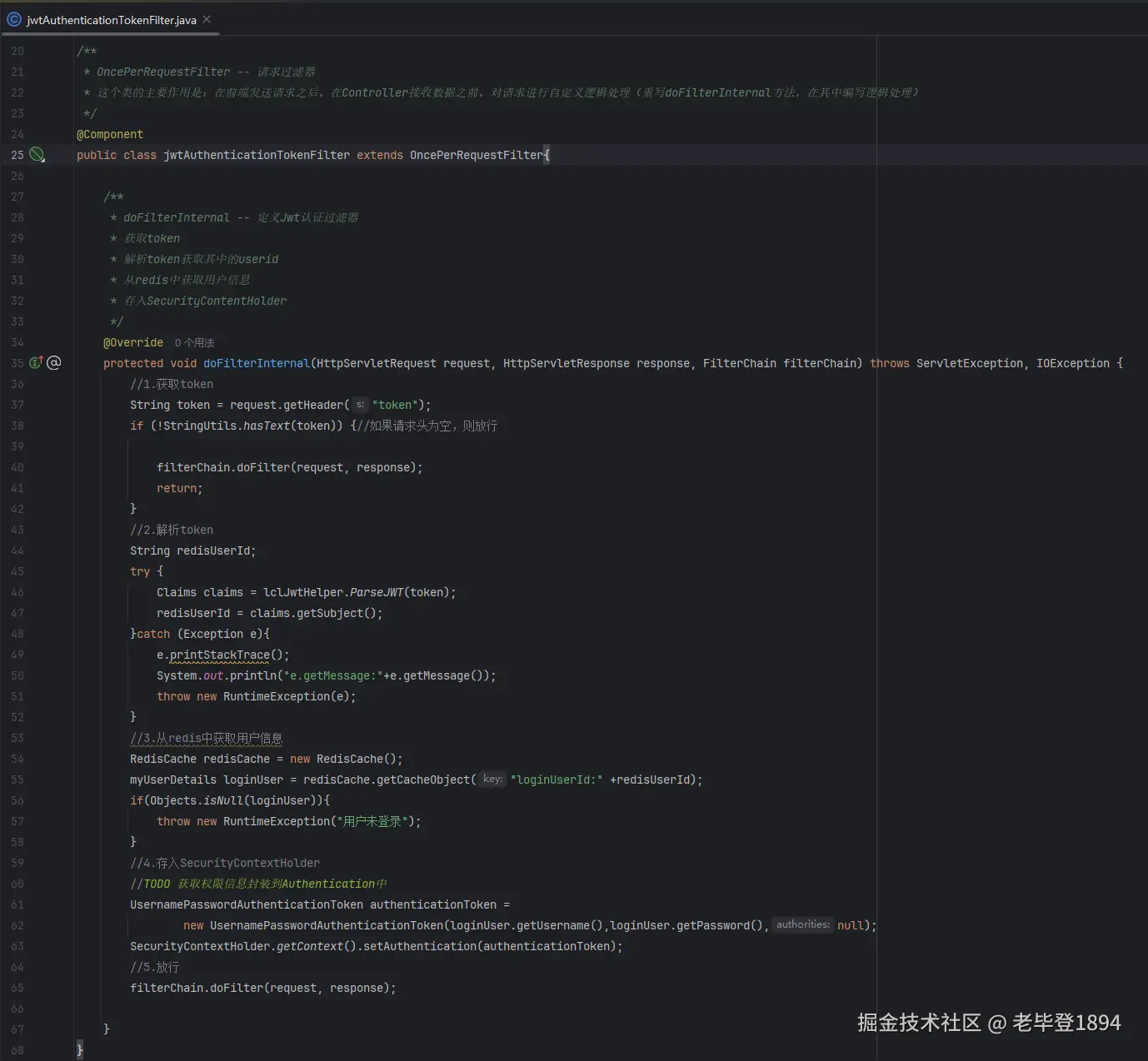Click the '//1.获取token' comment
The width and height of the screenshot is (1148, 1061).
pos(172,384)
